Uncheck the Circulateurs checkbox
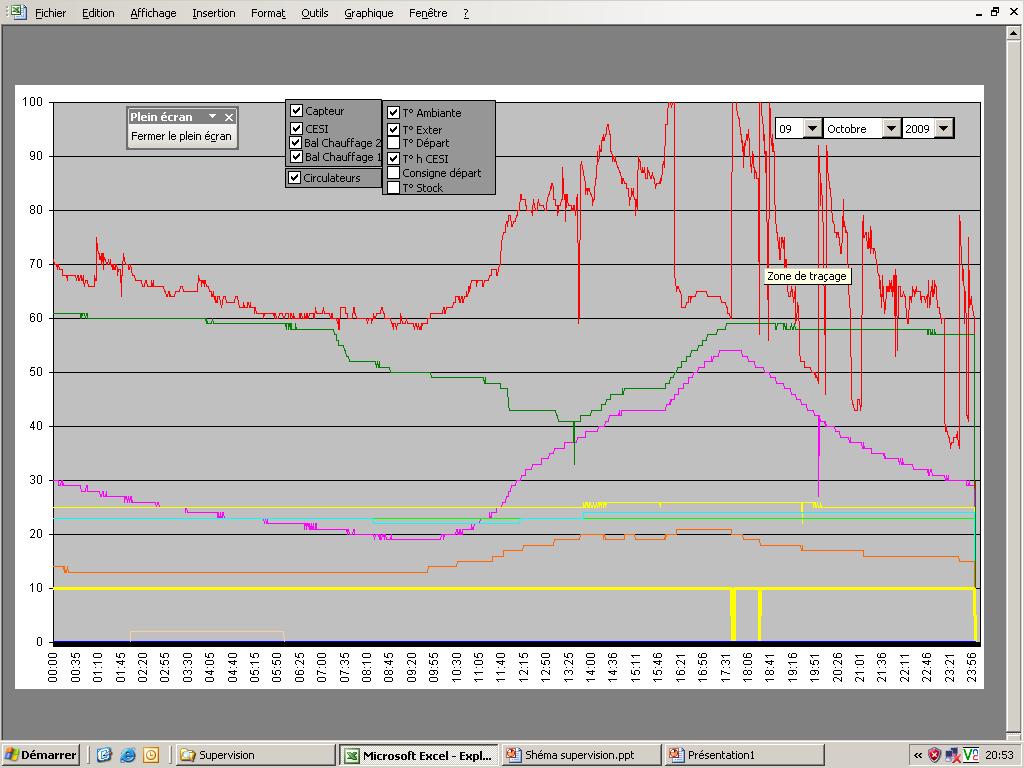The image size is (1024, 768). (295, 178)
